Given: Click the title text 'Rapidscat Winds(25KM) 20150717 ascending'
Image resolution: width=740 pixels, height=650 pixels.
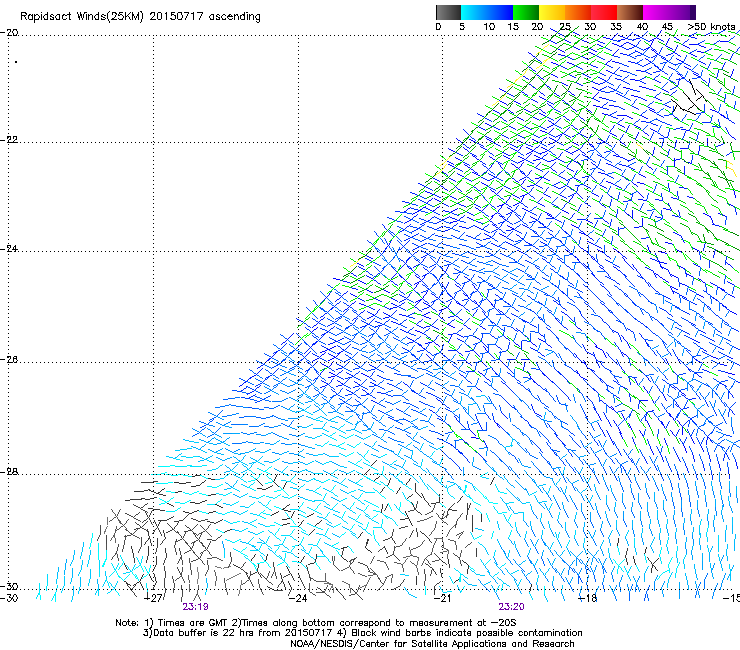Looking at the screenshot, I should click(140, 17).
